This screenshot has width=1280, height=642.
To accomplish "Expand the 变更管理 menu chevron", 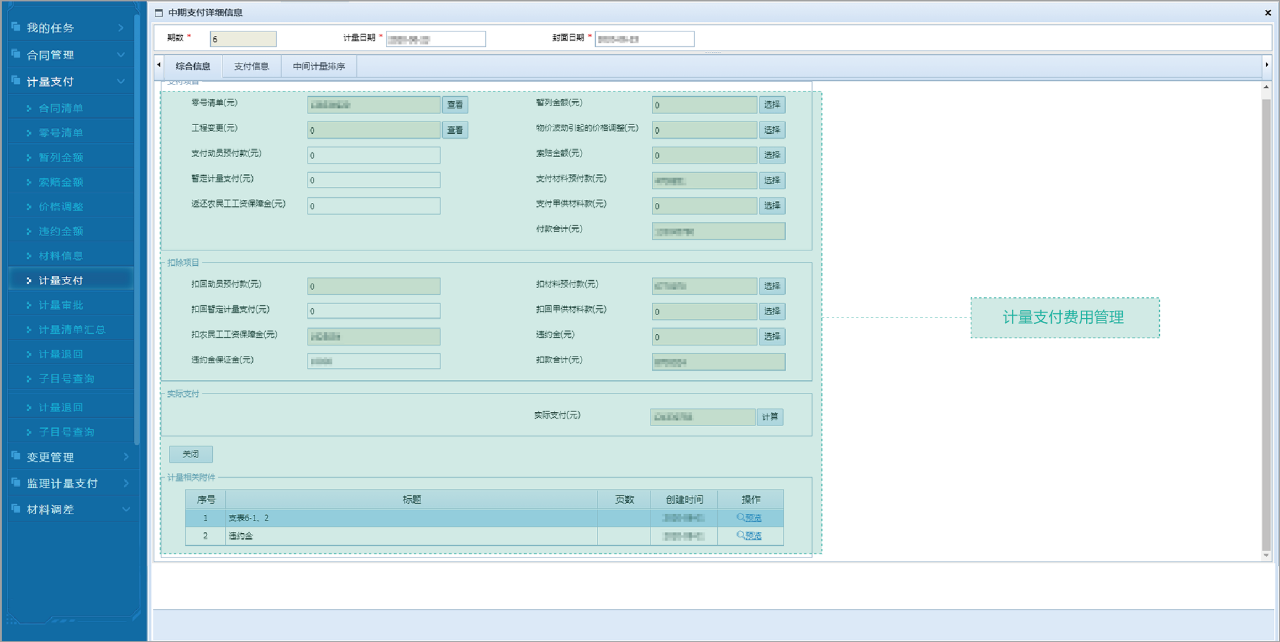I will pyautogui.click(x=125, y=457).
